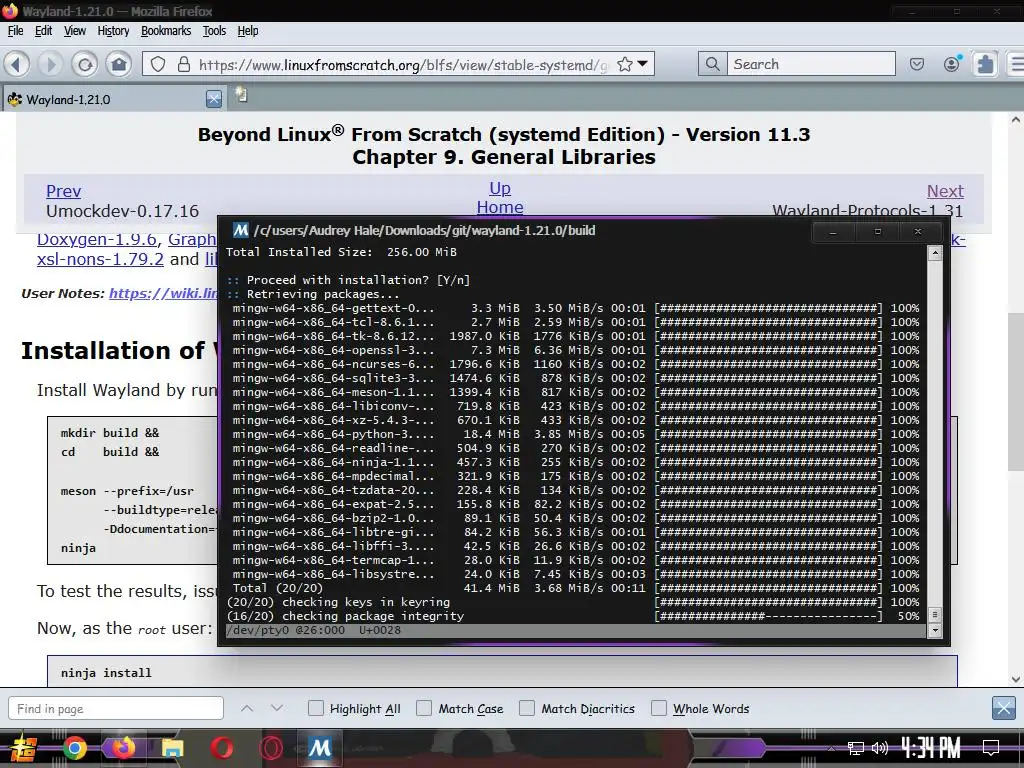The image size is (1024, 768).
Task: Click the 4:34 PM clock
Action: (x=931, y=748)
